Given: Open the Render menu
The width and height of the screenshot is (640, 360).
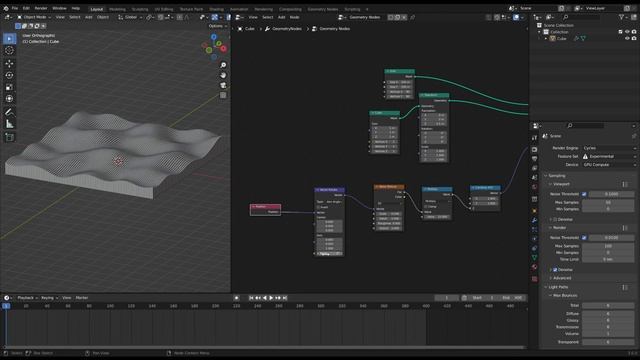Looking at the screenshot, I should [41, 8].
